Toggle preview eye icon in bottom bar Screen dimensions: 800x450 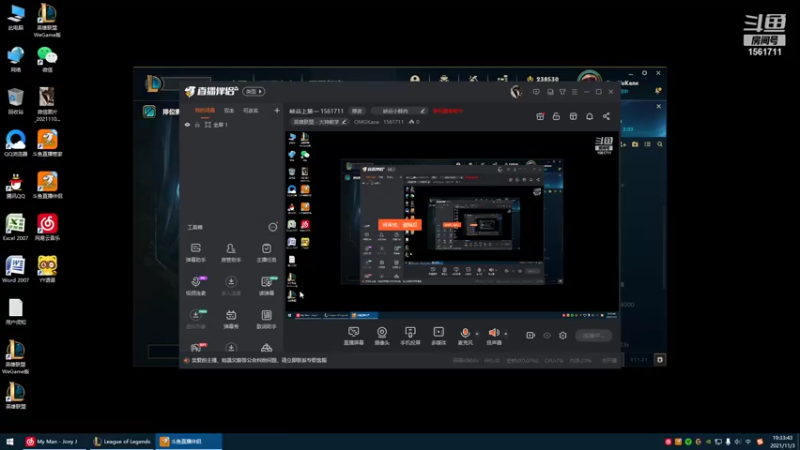[x=547, y=335]
